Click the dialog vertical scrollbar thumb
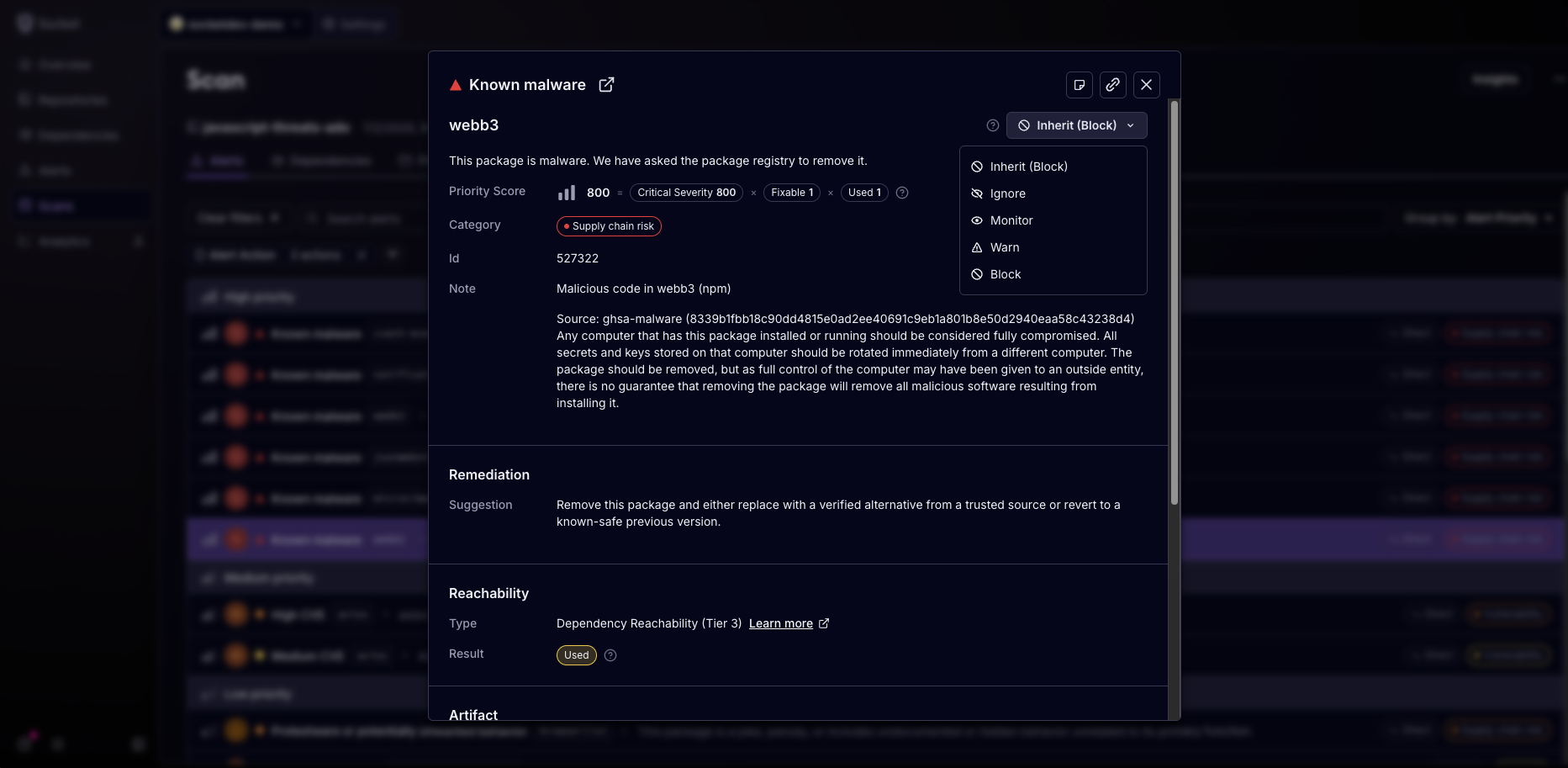The image size is (1568, 768). click(1175, 303)
